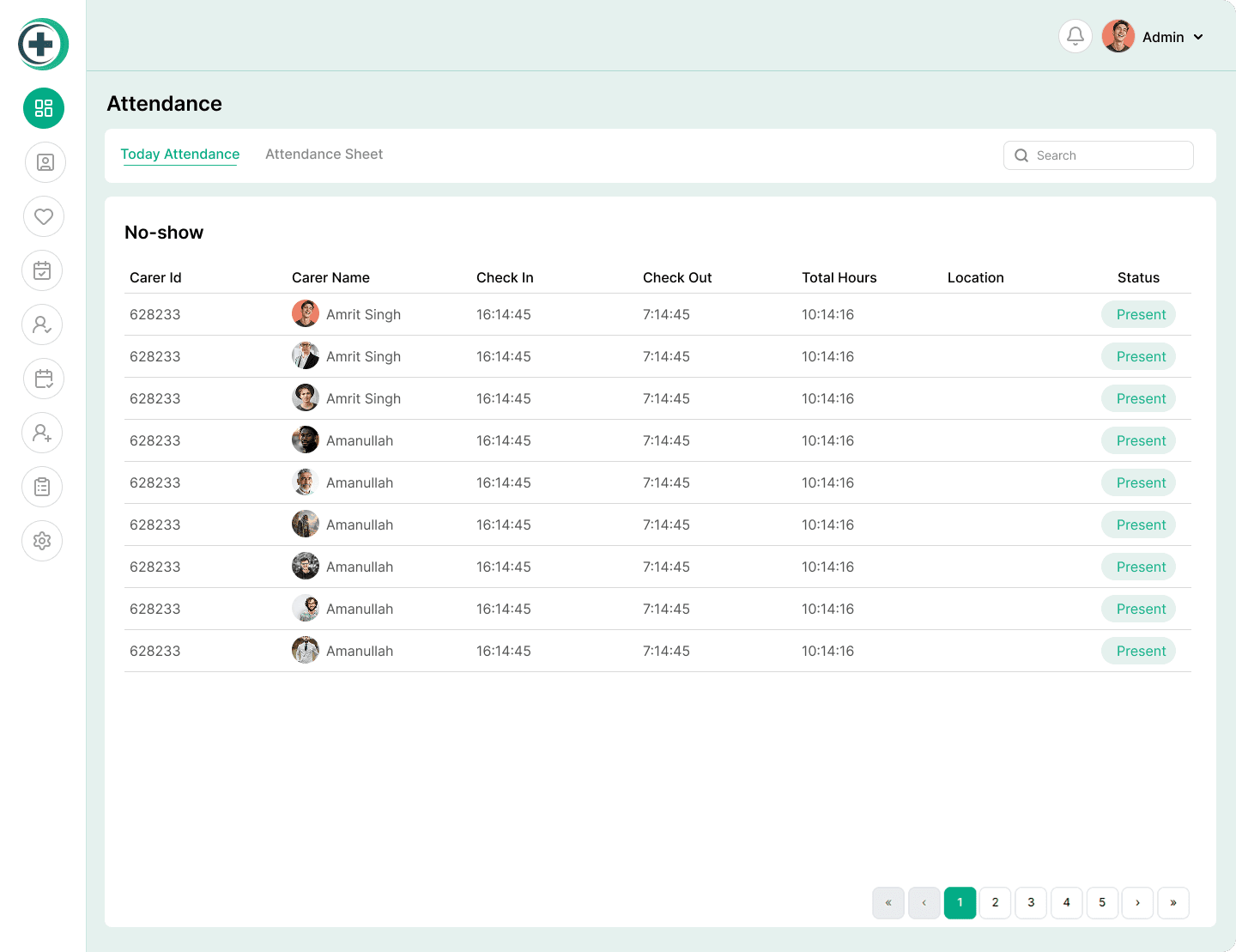Viewport: 1236px width, 952px height.
Task: Click the Check In column header
Action: tap(505, 277)
